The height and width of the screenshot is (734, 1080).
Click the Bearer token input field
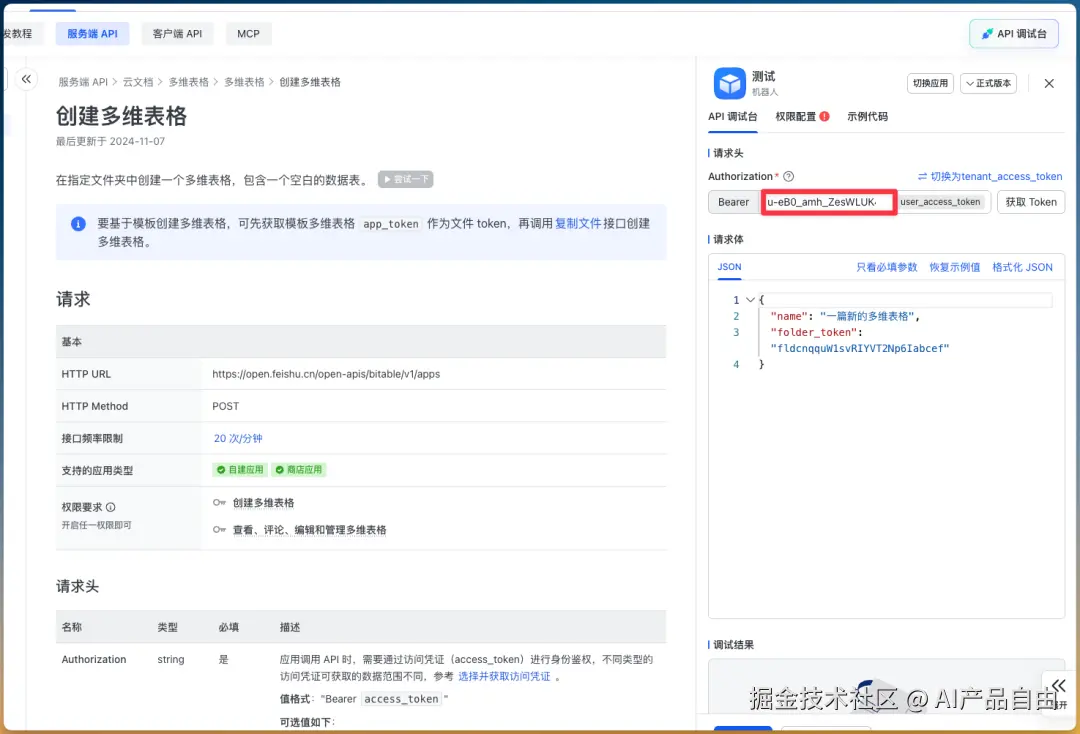[x=828, y=201]
